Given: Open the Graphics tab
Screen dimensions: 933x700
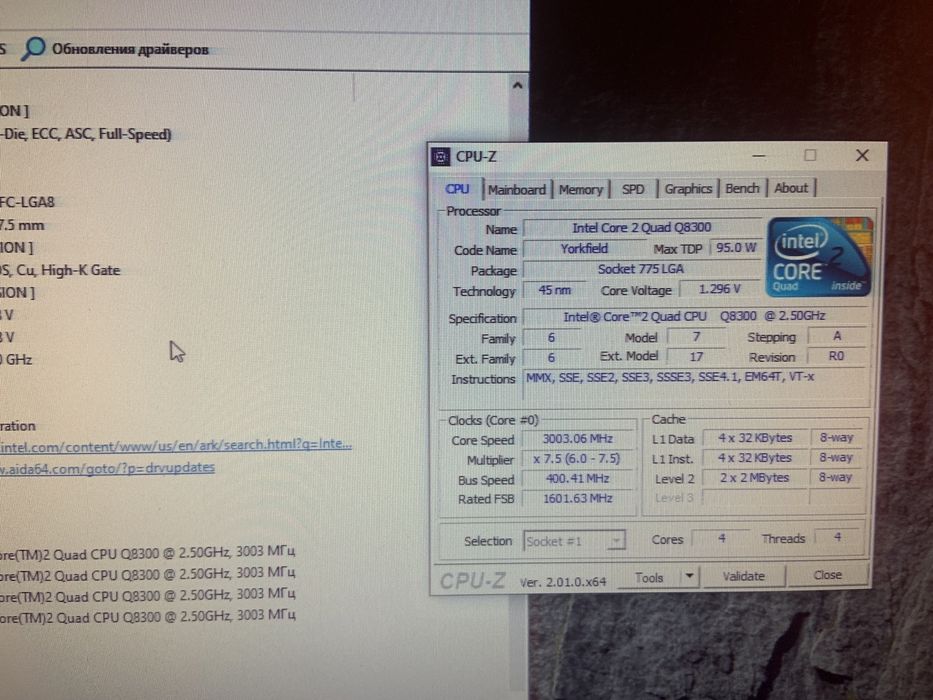Looking at the screenshot, I should pos(688,189).
